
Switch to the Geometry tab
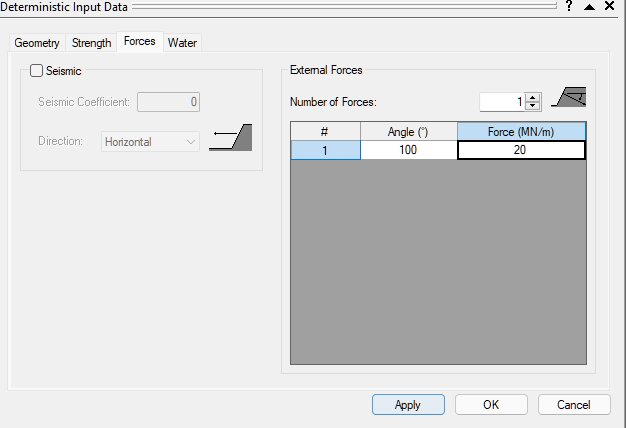37,43
